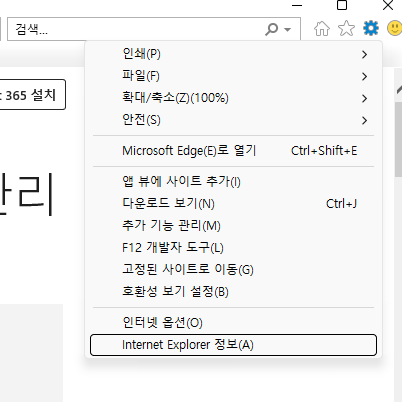Expand the 인쇄(P) submenu

233,54
